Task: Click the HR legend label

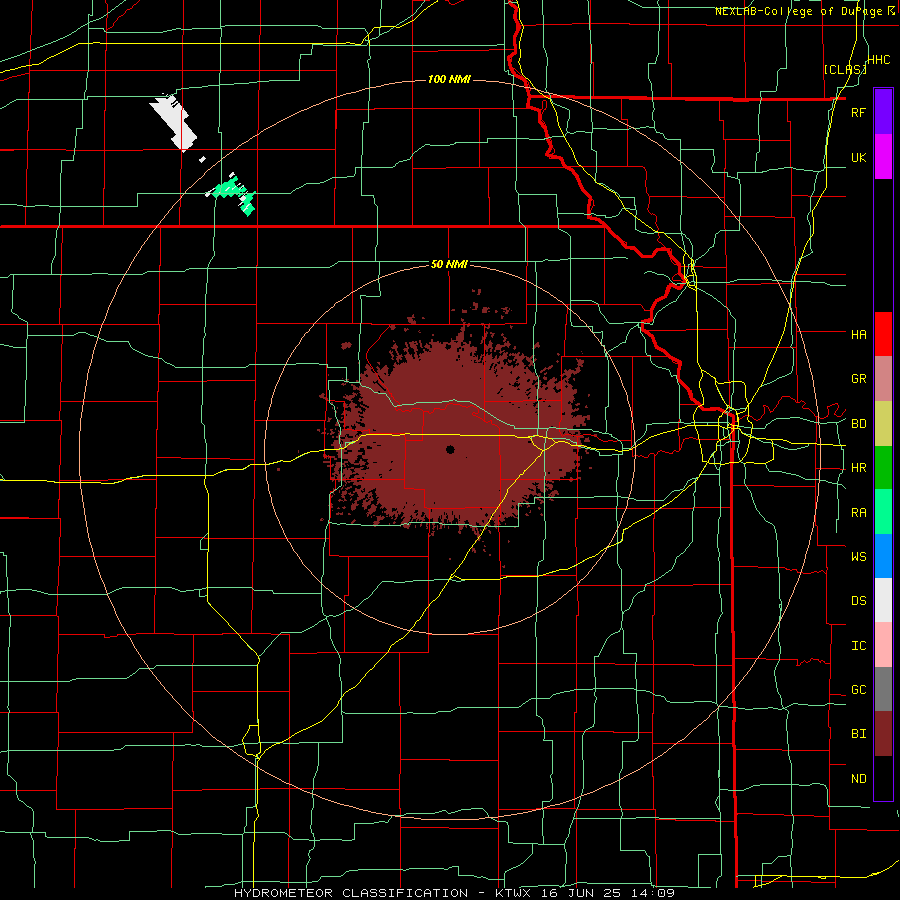Action: pos(858,468)
